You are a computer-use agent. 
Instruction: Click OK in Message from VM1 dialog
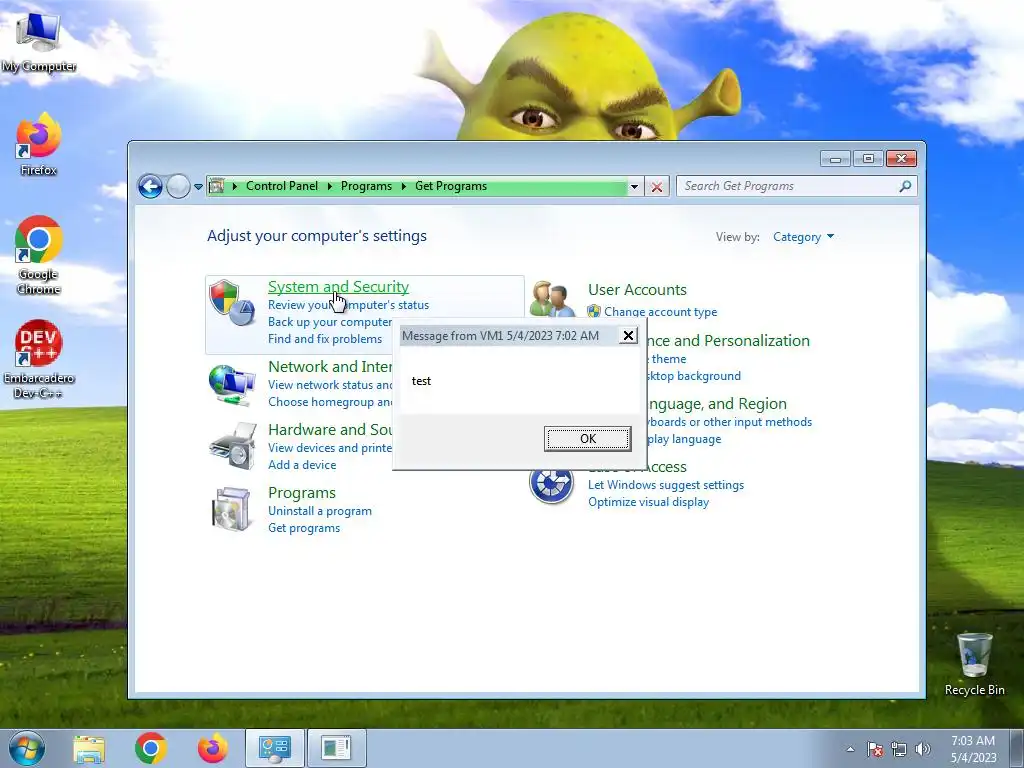pos(588,439)
